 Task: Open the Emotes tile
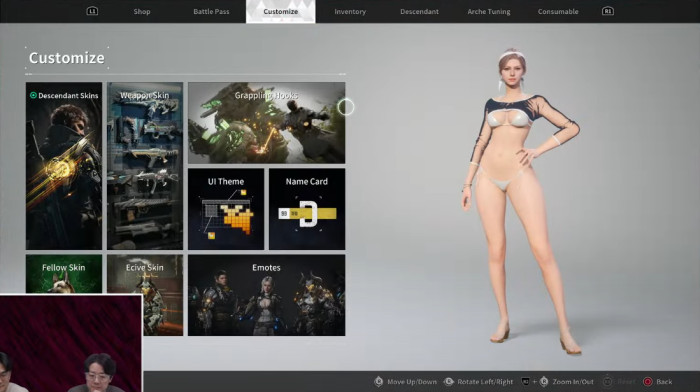(267, 295)
